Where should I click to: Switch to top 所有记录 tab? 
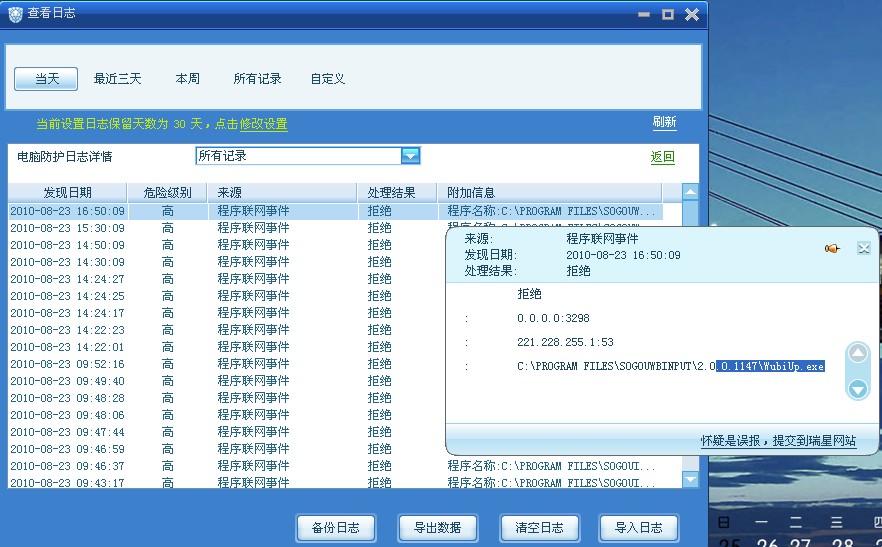[257, 79]
